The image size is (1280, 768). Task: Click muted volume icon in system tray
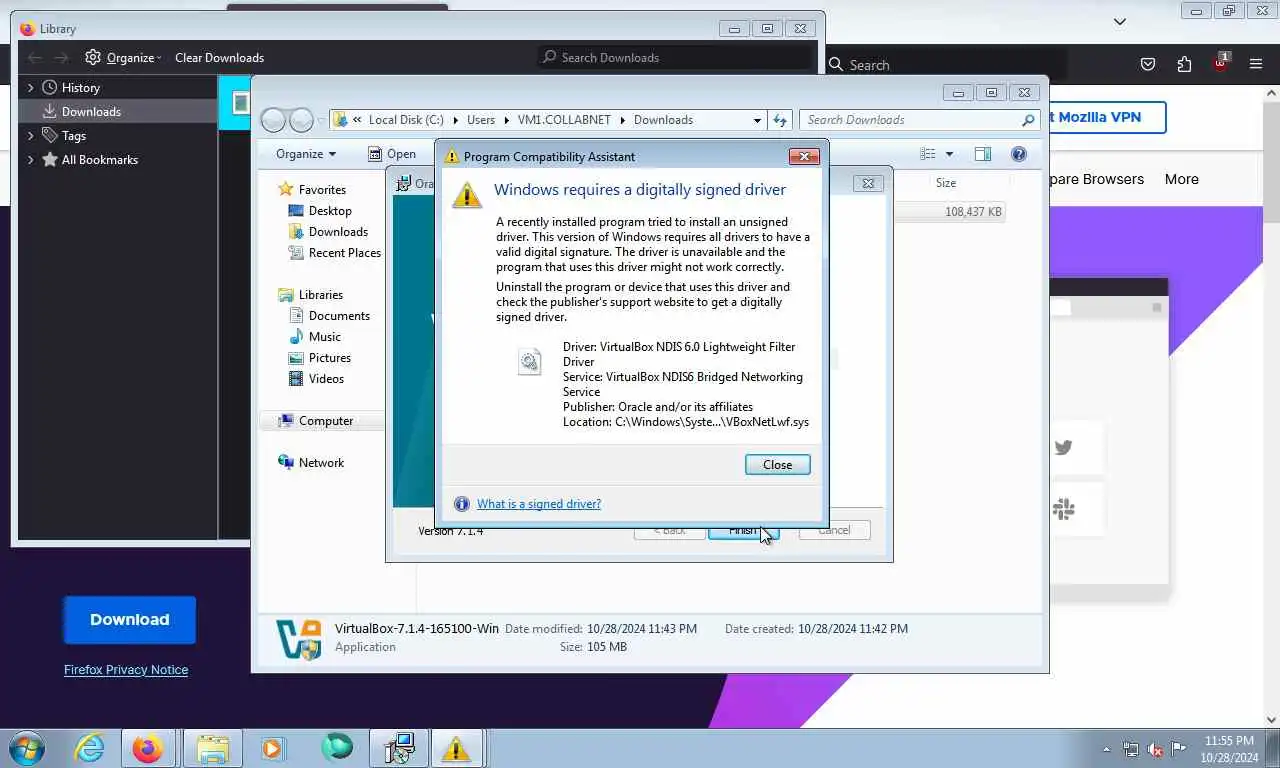(x=1155, y=749)
